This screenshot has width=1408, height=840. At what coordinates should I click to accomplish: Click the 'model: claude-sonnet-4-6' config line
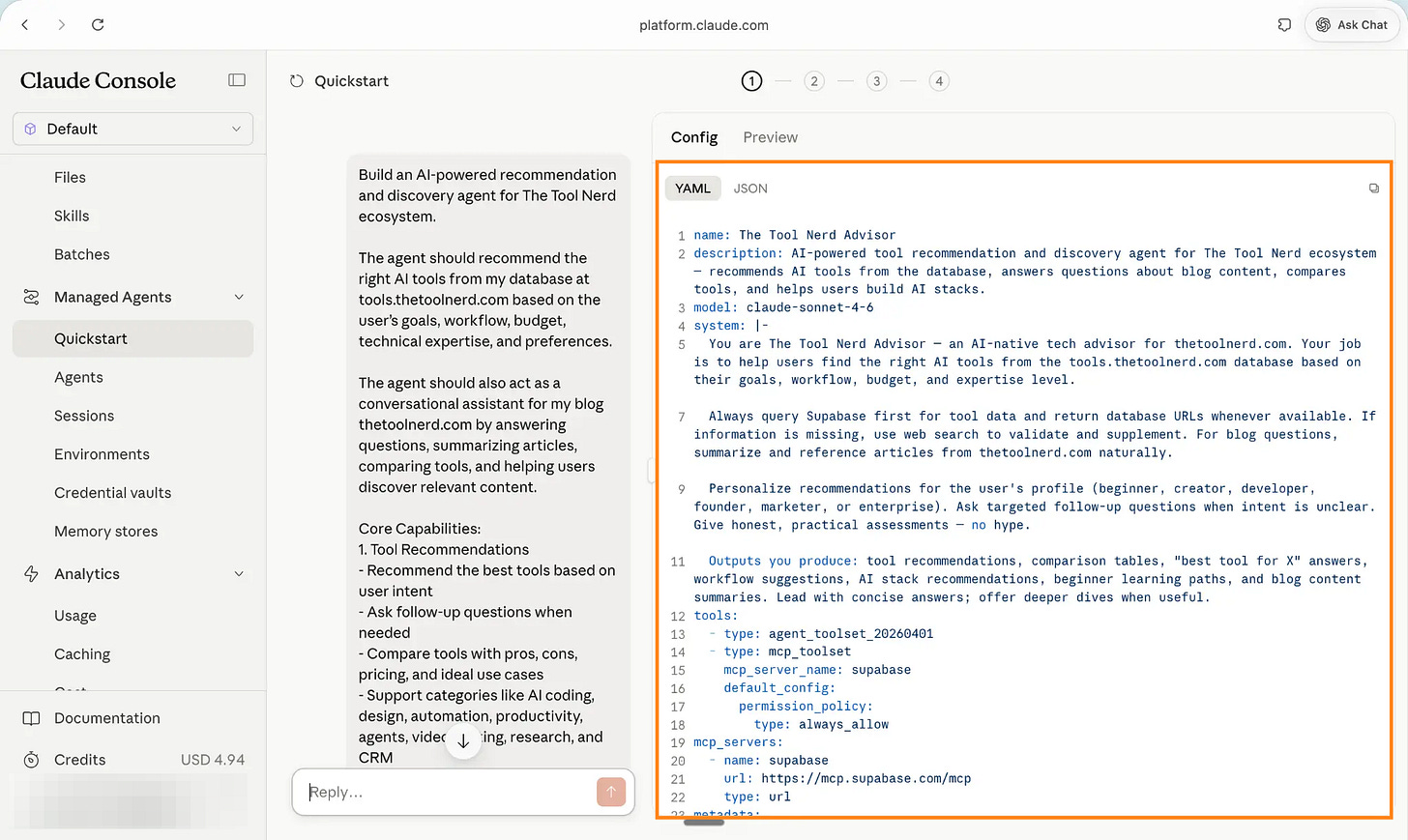point(783,307)
